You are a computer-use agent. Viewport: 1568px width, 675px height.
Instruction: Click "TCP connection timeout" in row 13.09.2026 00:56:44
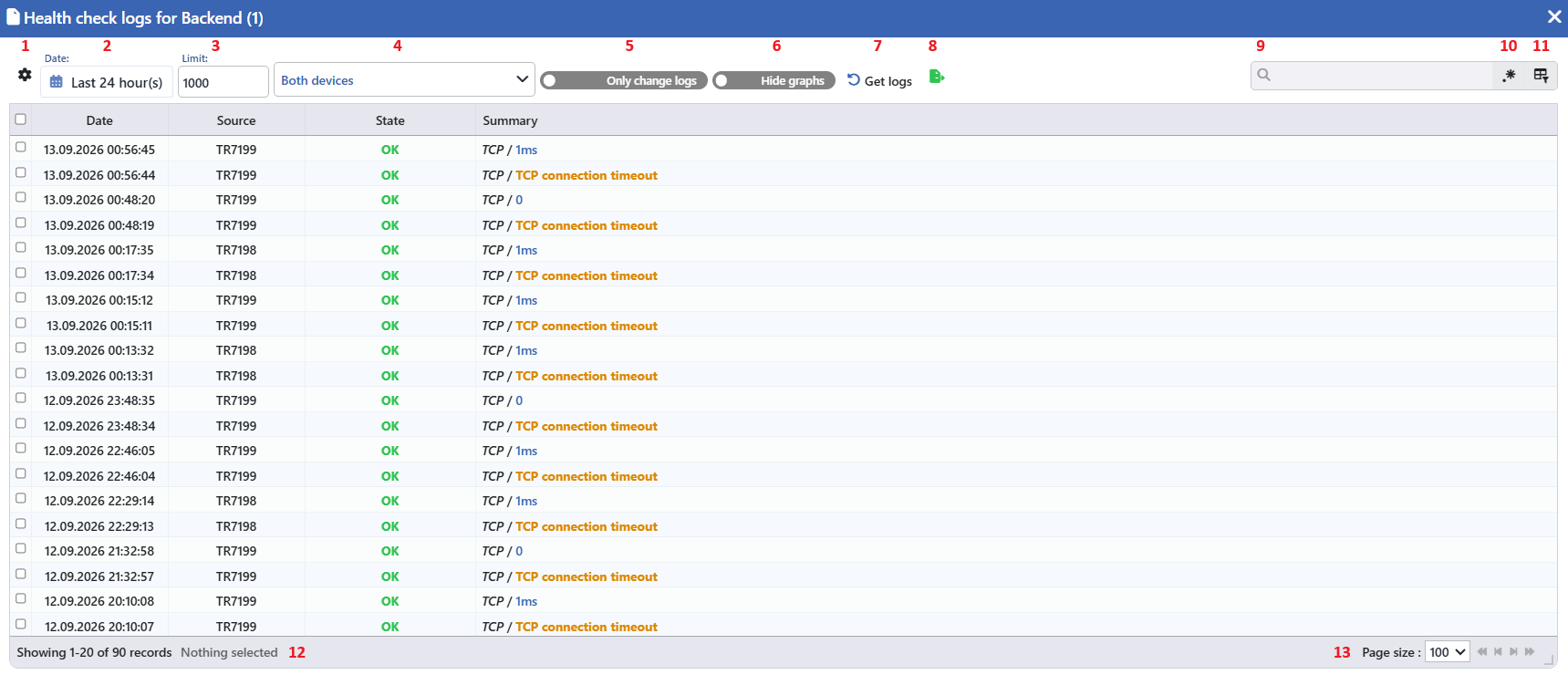[587, 175]
